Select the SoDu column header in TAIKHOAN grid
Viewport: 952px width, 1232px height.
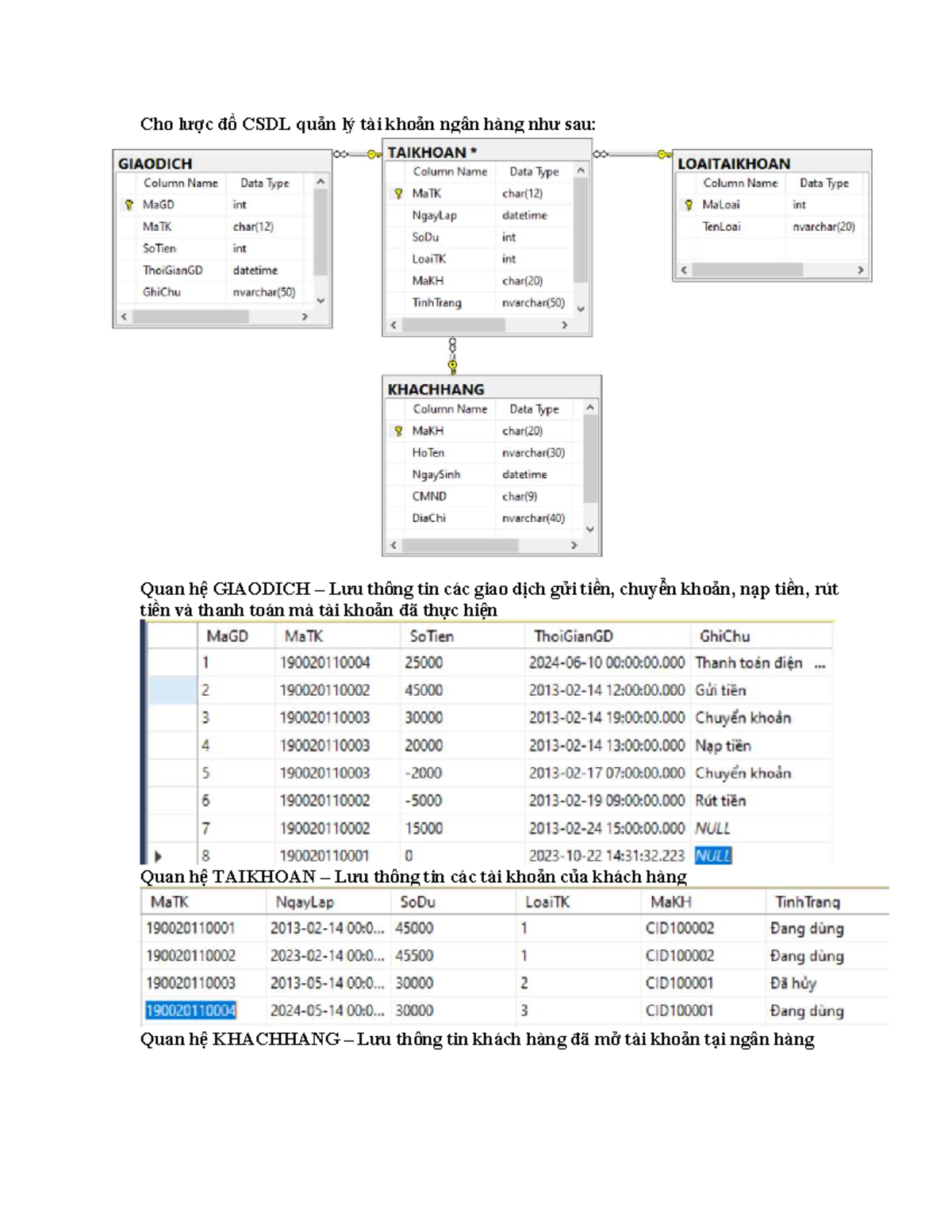pos(417,902)
